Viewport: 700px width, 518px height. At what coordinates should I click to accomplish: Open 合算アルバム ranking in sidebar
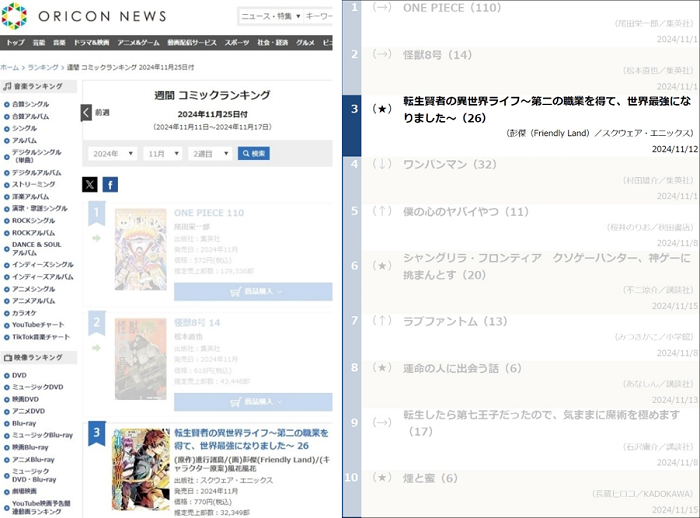pyautogui.click(x=30, y=117)
